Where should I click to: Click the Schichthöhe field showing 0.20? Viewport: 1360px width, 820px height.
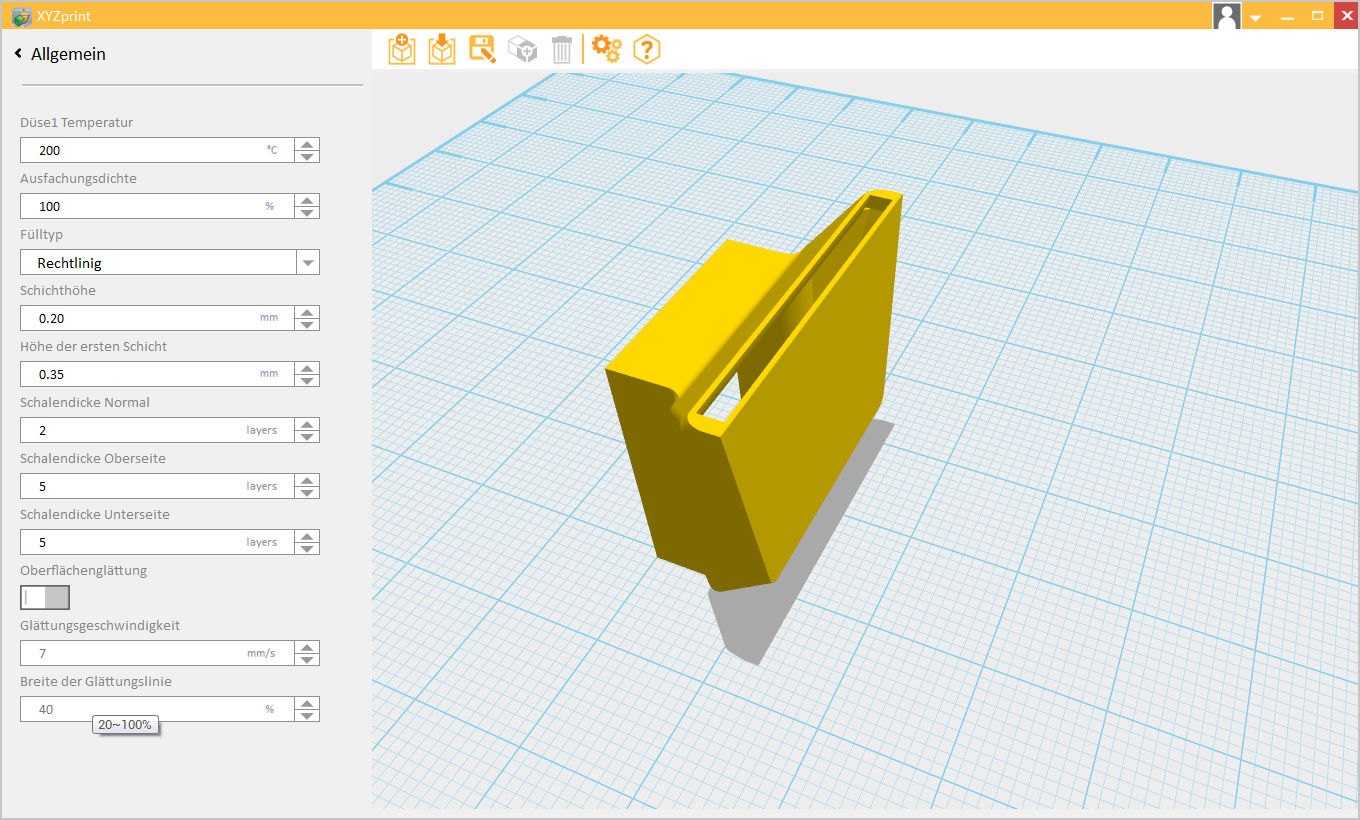coord(158,318)
